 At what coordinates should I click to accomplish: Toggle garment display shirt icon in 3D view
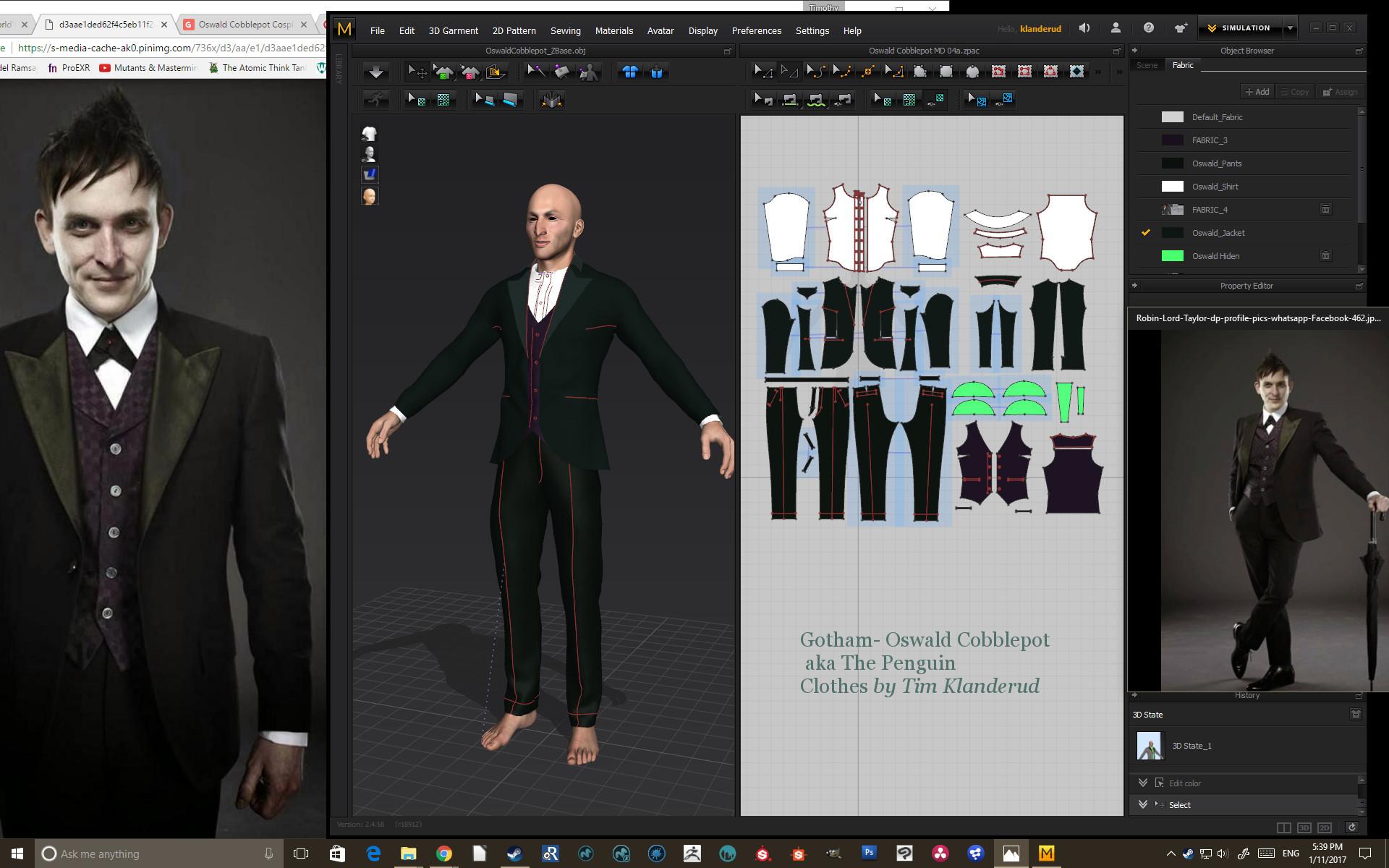coord(370,133)
